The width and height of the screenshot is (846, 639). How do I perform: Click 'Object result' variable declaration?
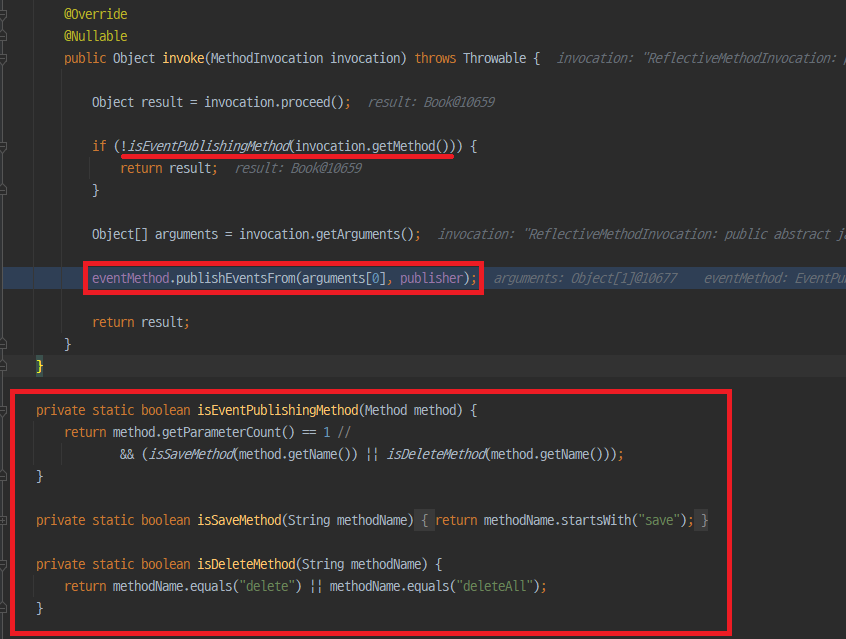138,103
